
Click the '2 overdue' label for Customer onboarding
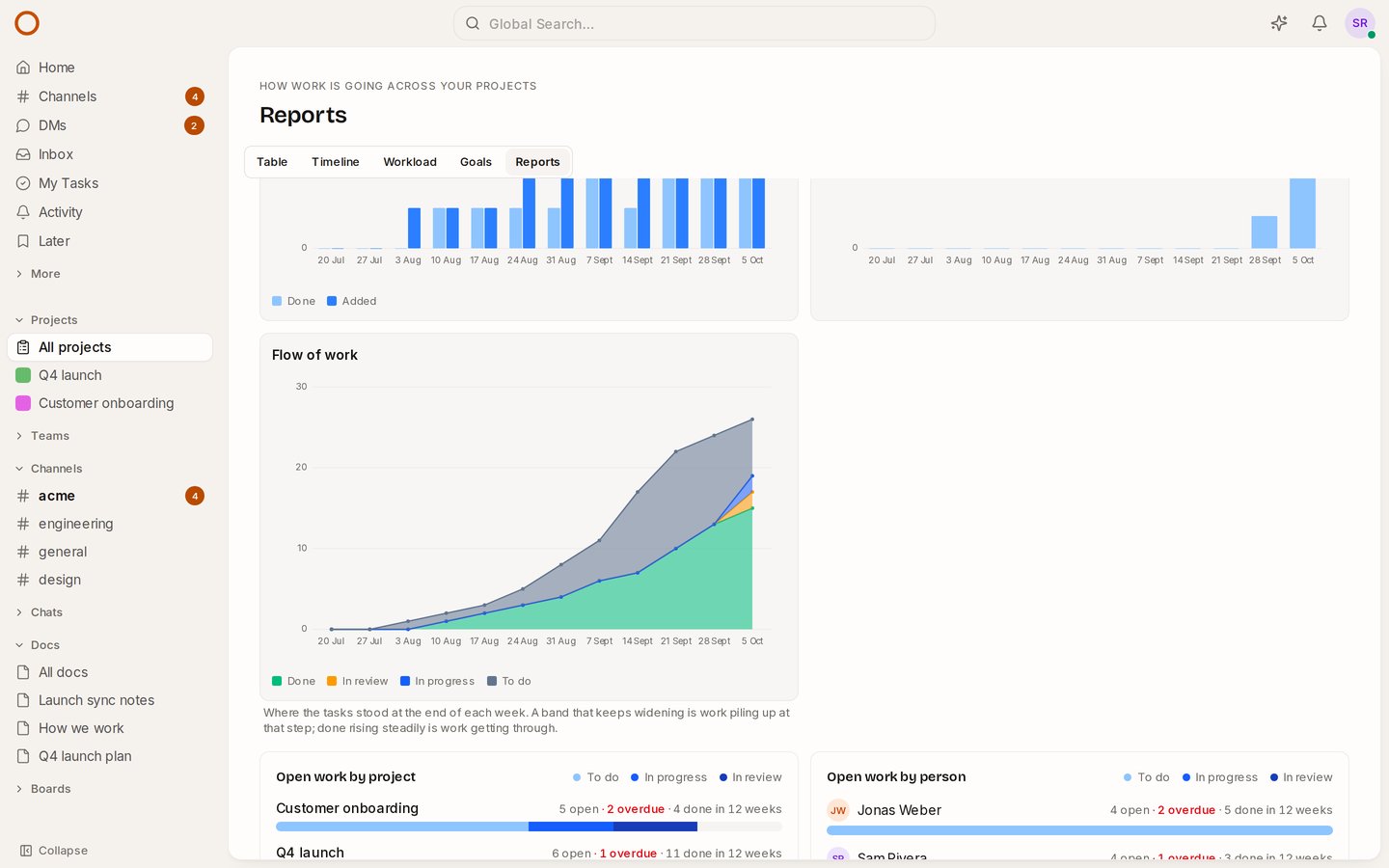[x=636, y=809]
